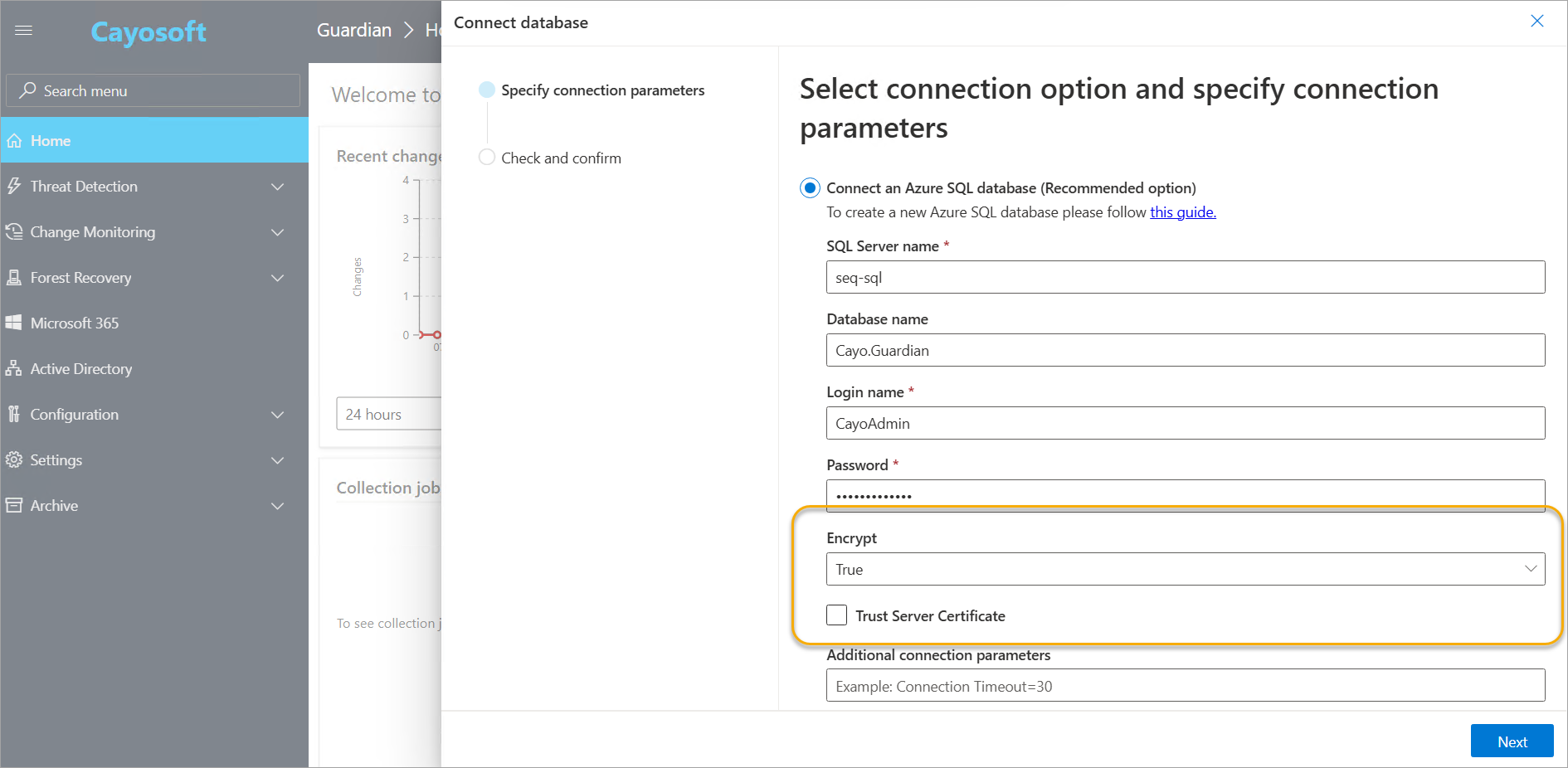Click the Settings gear icon
The width and height of the screenshot is (1568, 768).
(x=14, y=460)
